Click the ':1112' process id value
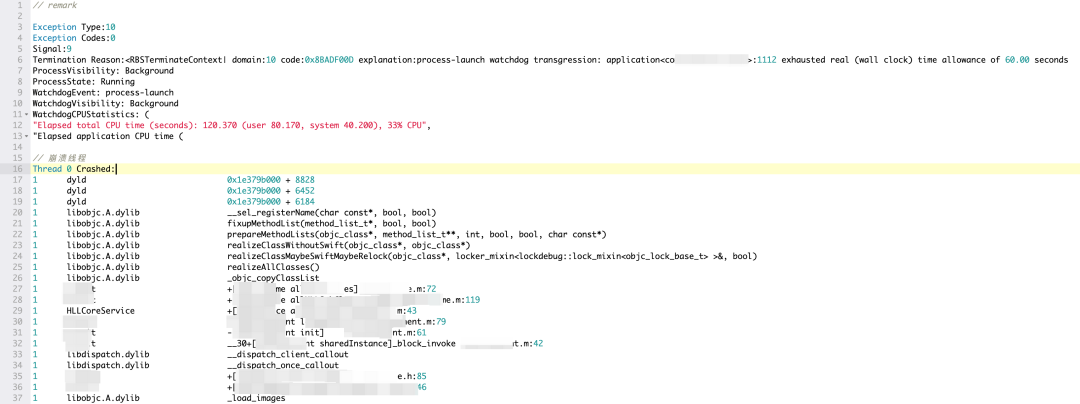 765,60
